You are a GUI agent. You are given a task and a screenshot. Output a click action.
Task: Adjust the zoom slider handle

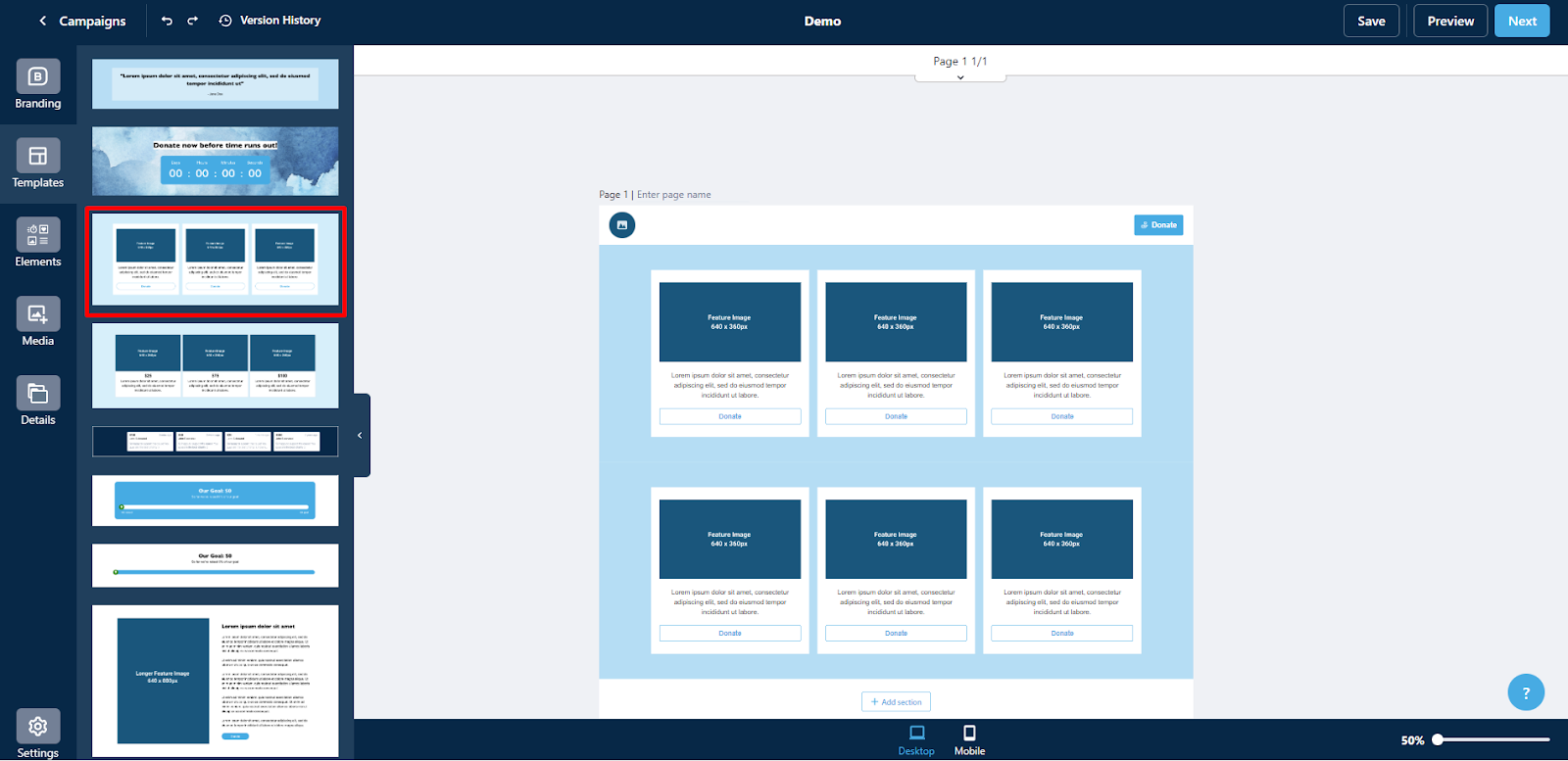click(x=1438, y=740)
